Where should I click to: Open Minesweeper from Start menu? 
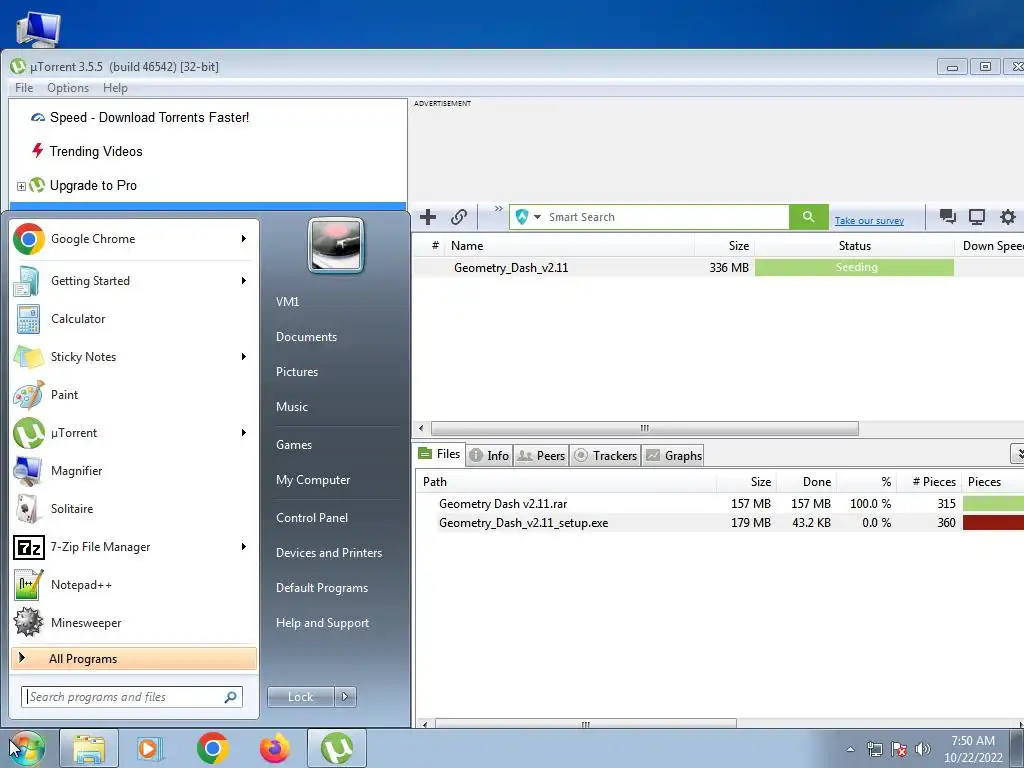[133, 622]
